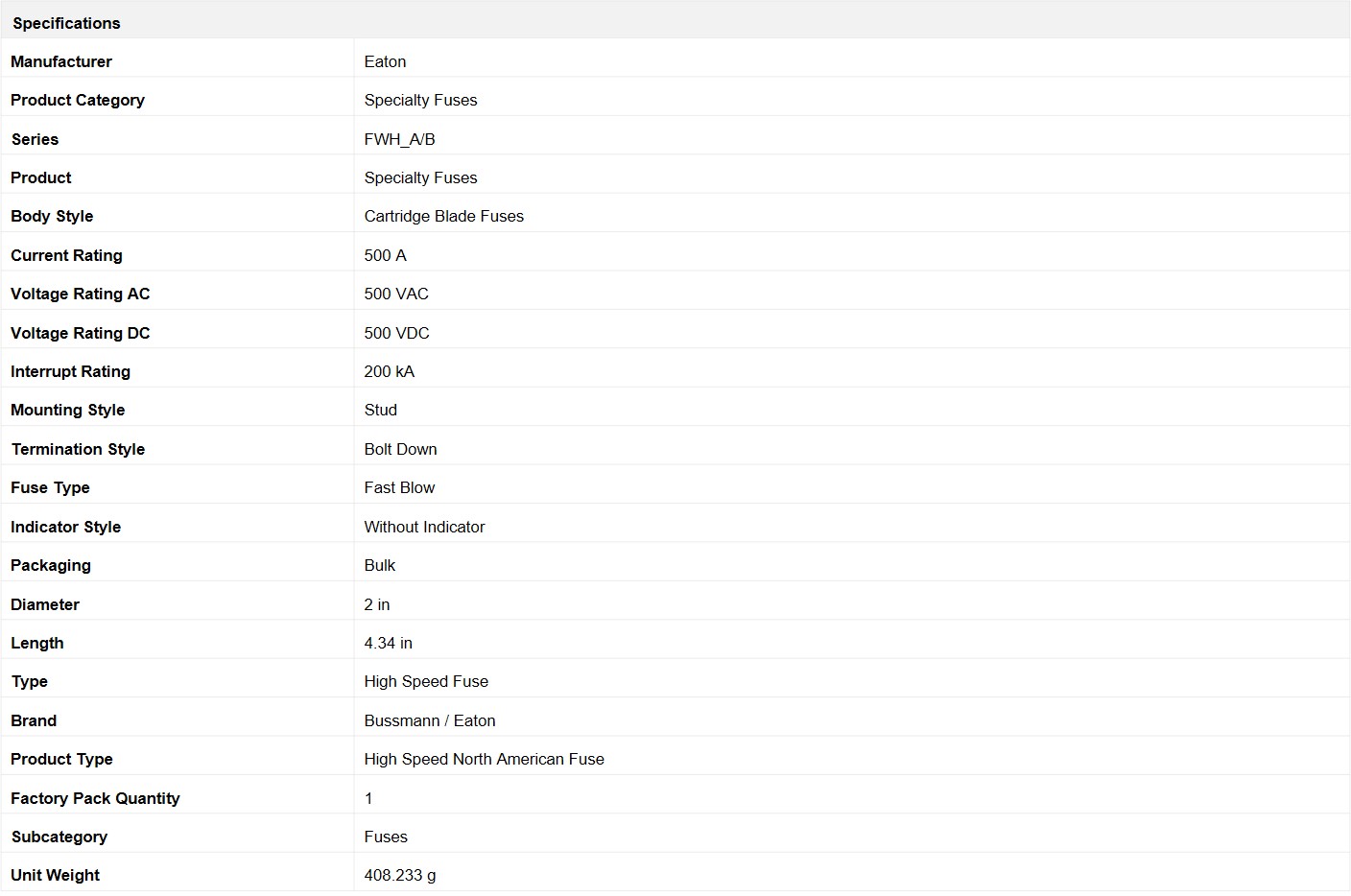This screenshot has width=1351, height=896.
Task: Click the Factory Pack Quantity label
Action: coord(95,798)
